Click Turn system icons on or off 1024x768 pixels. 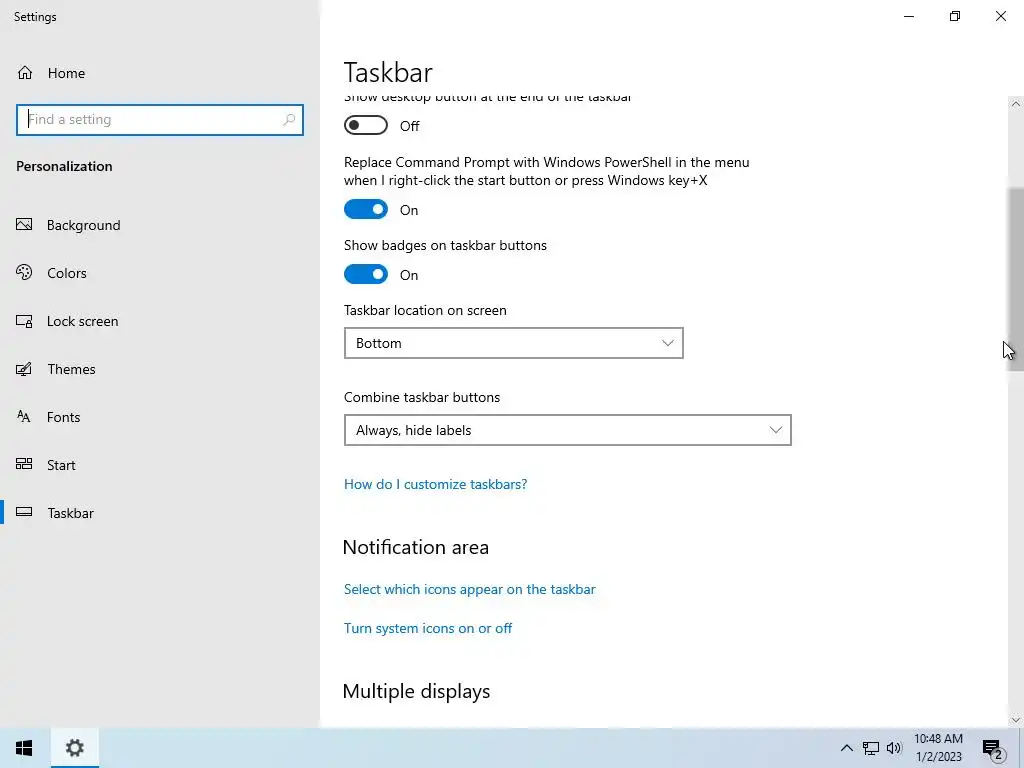click(428, 628)
